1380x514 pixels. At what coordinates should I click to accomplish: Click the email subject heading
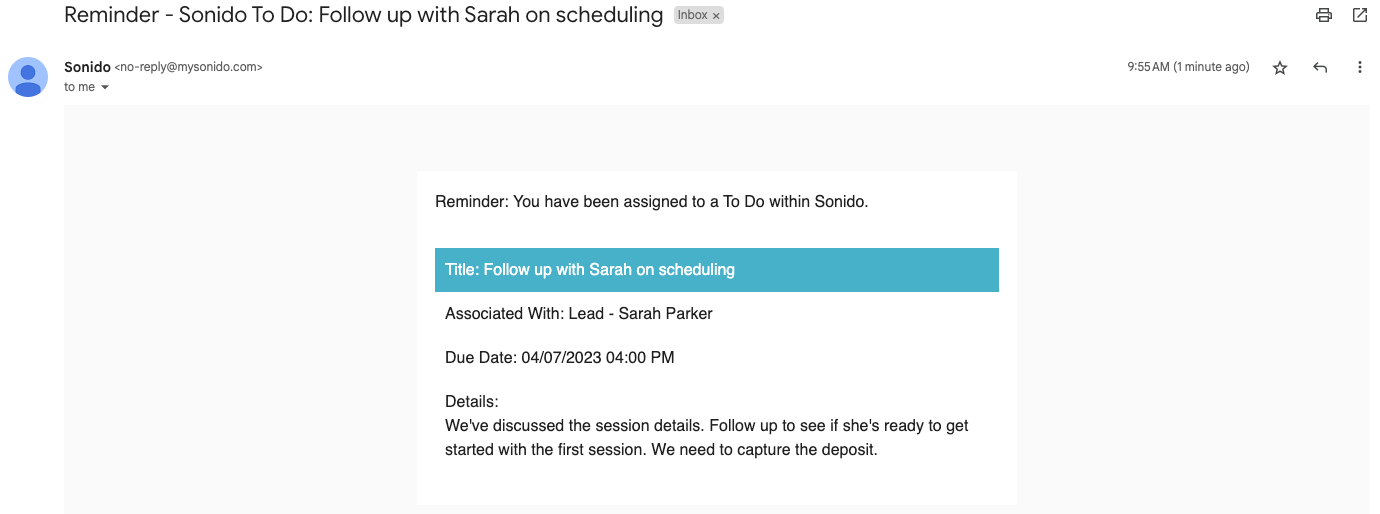(363, 15)
